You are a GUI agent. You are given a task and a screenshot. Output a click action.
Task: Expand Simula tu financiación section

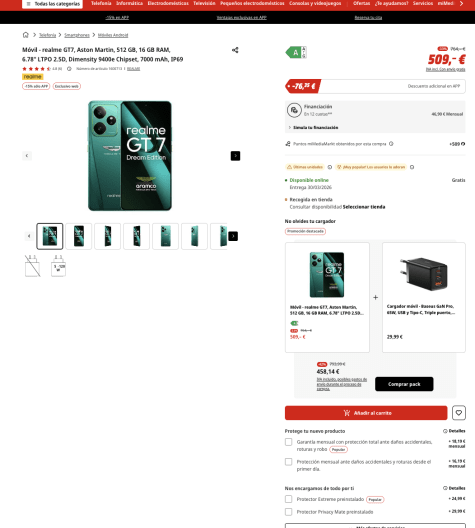[313, 128]
